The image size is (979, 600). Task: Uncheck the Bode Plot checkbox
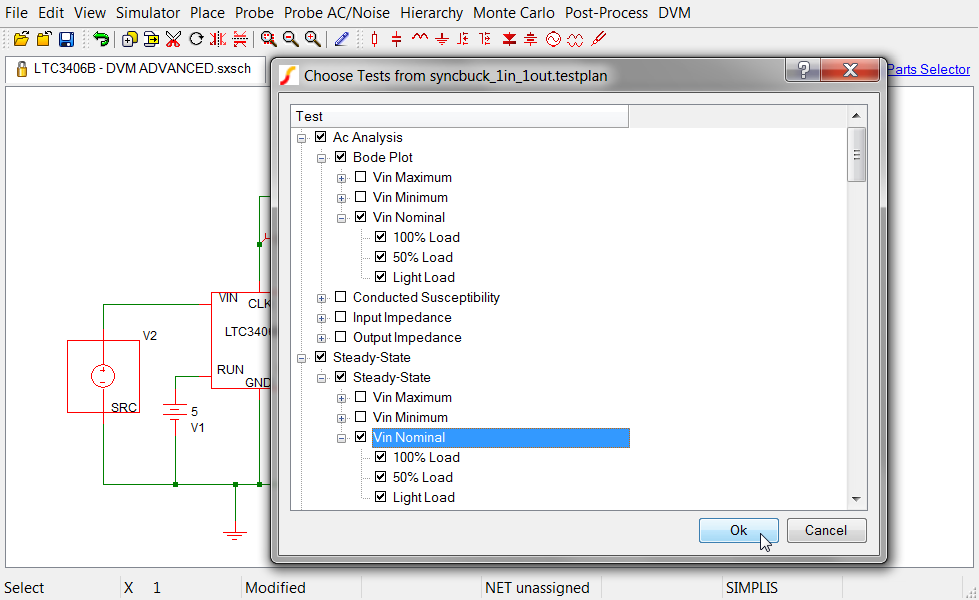click(341, 157)
